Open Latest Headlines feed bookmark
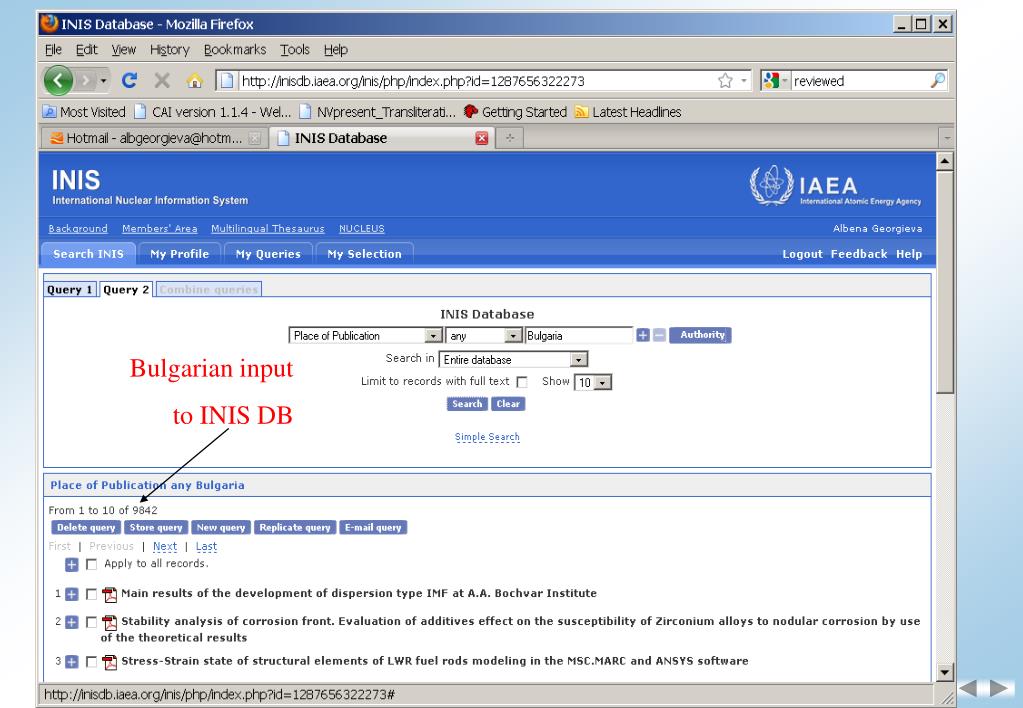Viewport: 1023px width, 708px height. tap(628, 112)
